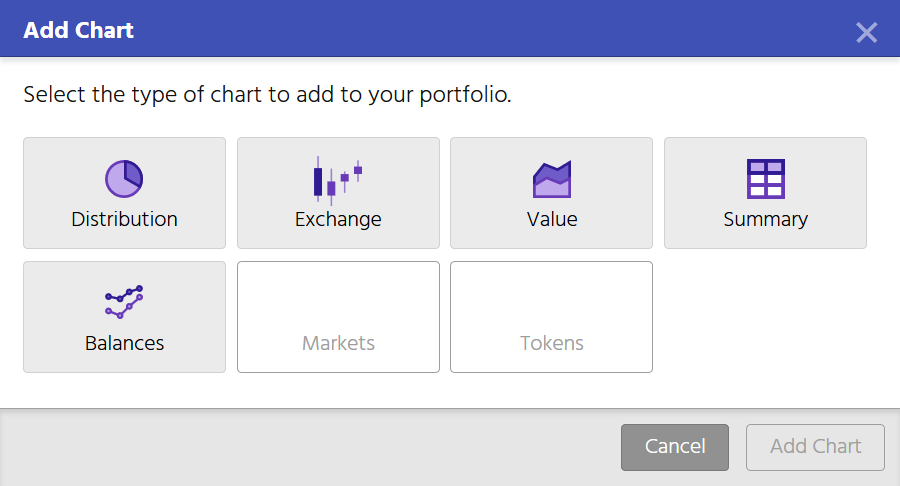Click the Value area chart icon
Viewport: 900px width, 486px height.
551,179
